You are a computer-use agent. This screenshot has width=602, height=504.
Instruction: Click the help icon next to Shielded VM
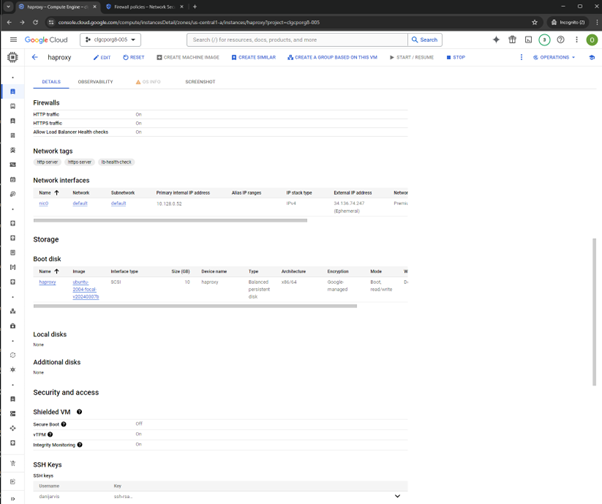(x=79, y=412)
